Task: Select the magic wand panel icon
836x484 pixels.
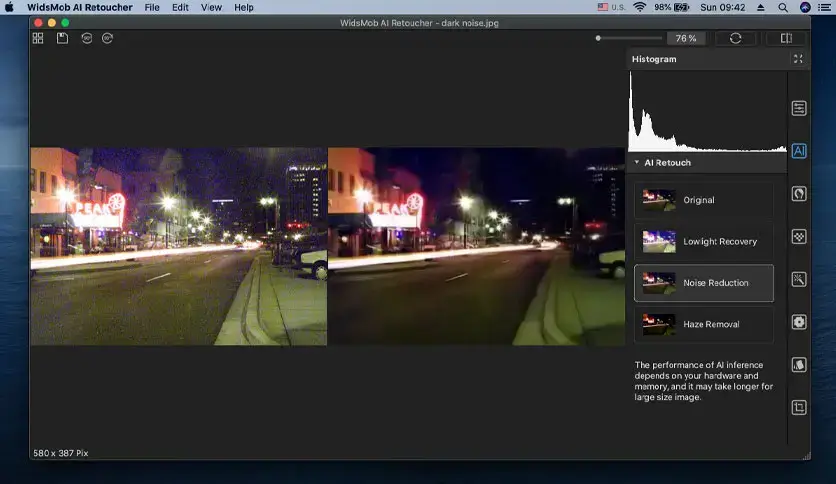Action: coord(799,279)
